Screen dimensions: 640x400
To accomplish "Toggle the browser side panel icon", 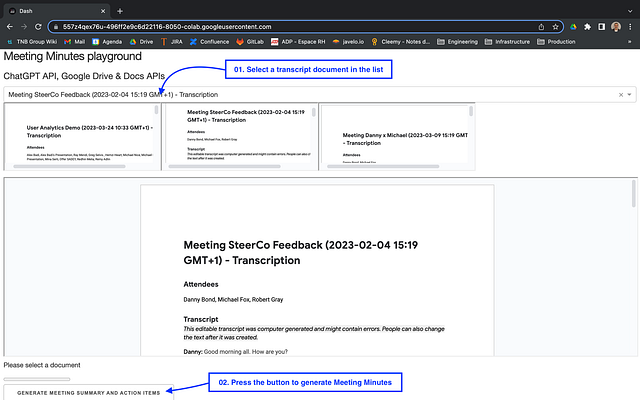I will [601, 27].
